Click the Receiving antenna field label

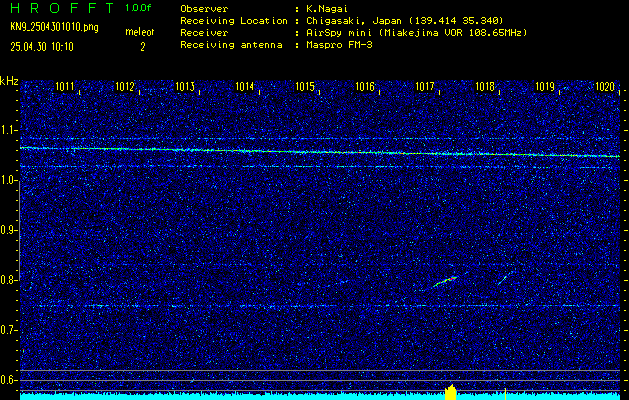[x=231, y=45]
